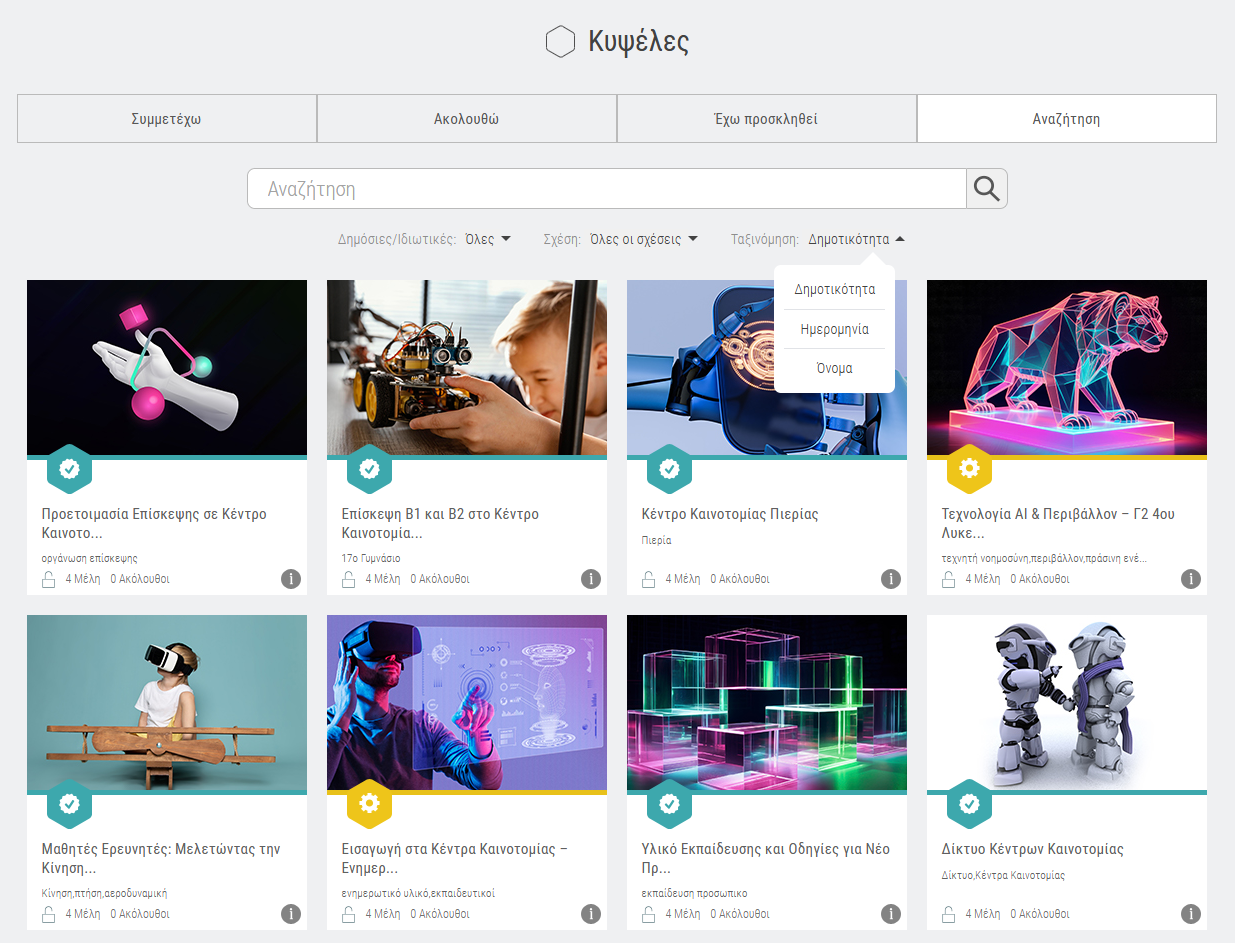Collapse the Ταξινόμηση sorting dropdown

857,239
